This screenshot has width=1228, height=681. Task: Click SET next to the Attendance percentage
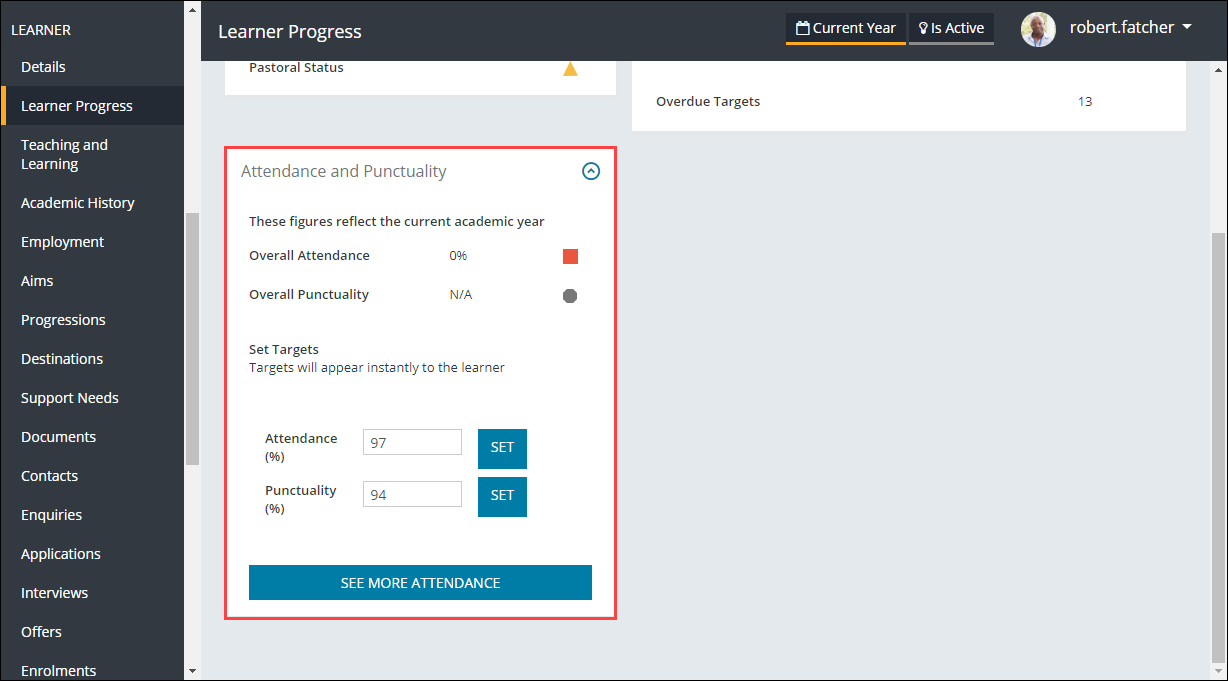[502, 448]
